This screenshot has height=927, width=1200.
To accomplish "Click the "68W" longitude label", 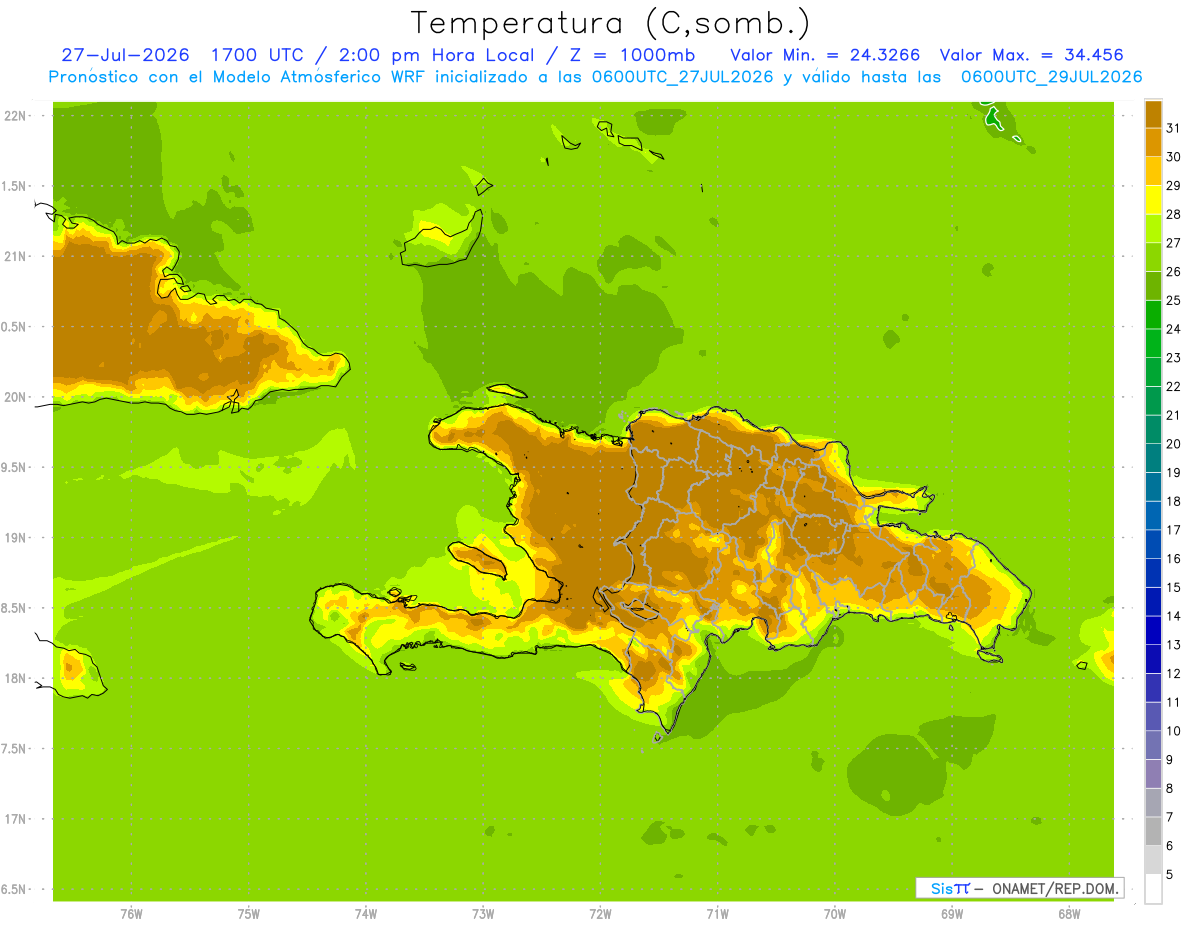I will tap(1069, 913).
